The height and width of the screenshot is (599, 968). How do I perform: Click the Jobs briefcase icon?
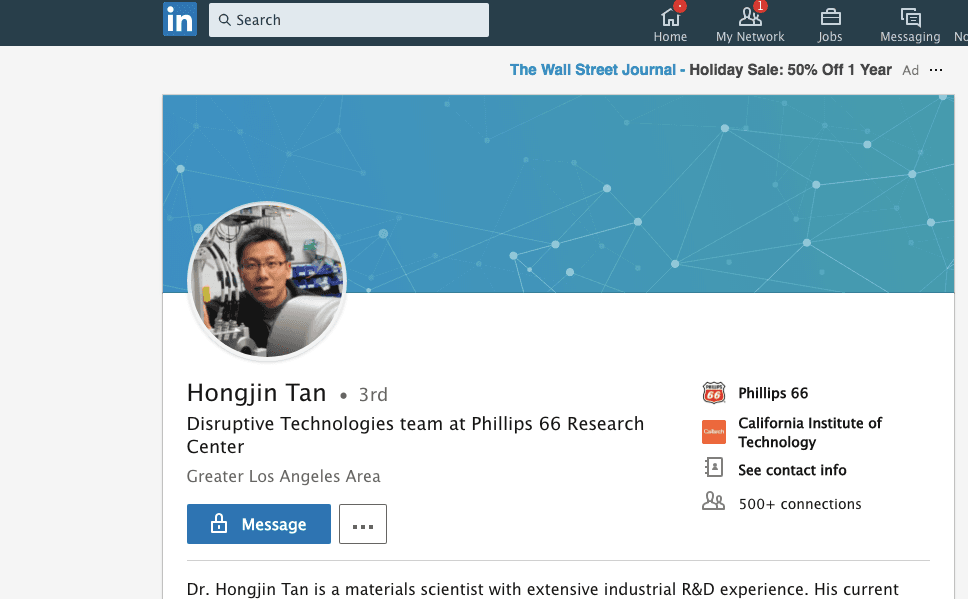click(830, 17)
